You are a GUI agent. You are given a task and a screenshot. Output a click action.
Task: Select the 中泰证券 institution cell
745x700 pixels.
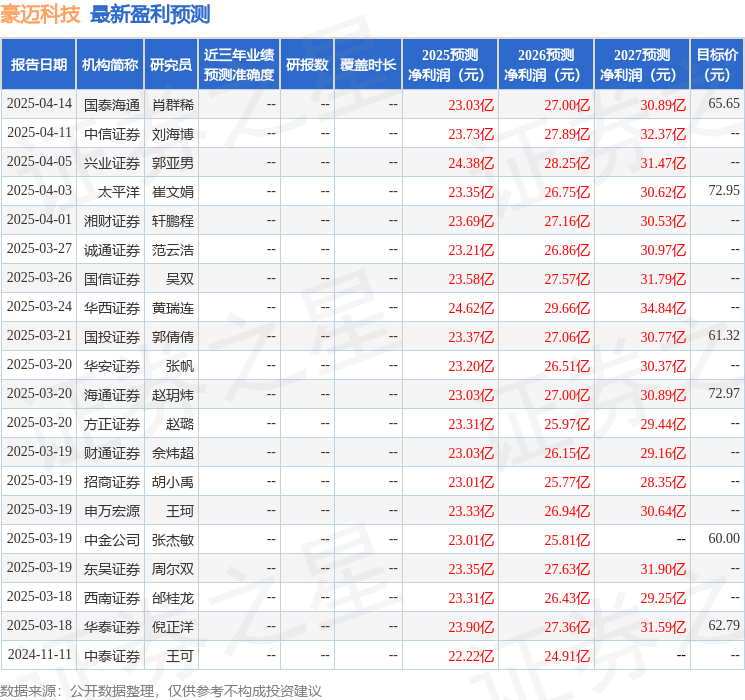coord(112,656)
